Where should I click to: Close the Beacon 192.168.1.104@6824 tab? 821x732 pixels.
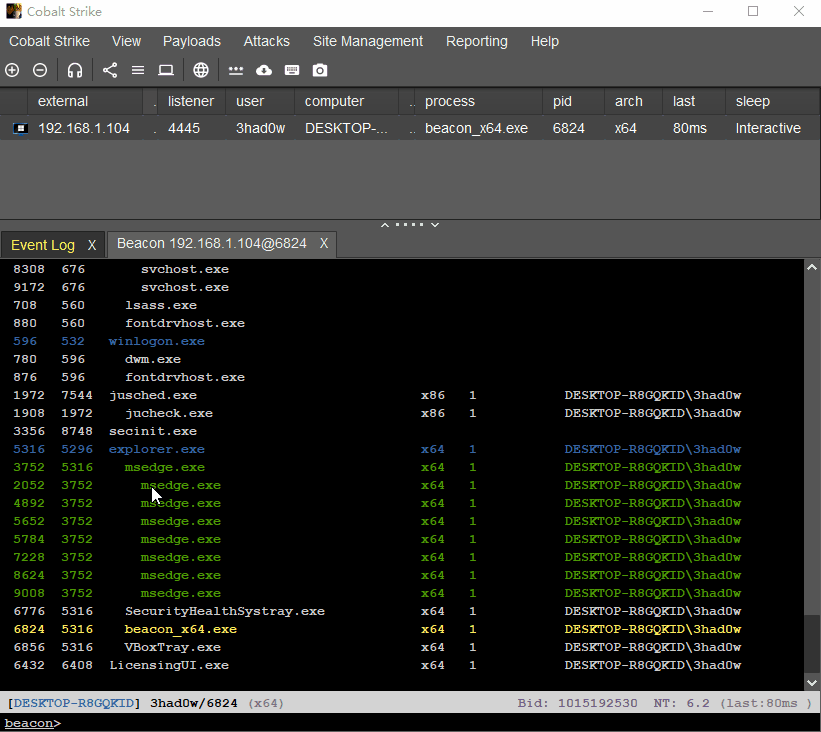[324, 243]
